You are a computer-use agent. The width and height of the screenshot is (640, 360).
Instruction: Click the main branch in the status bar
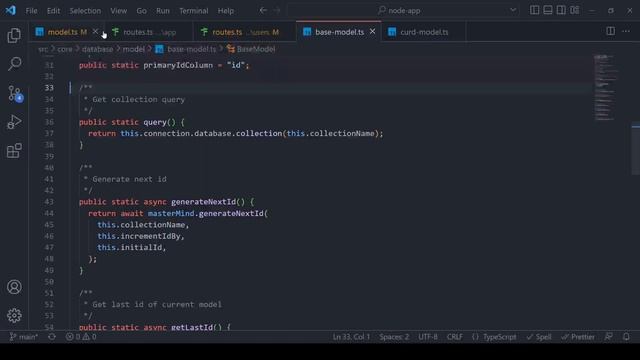(24, 337)
